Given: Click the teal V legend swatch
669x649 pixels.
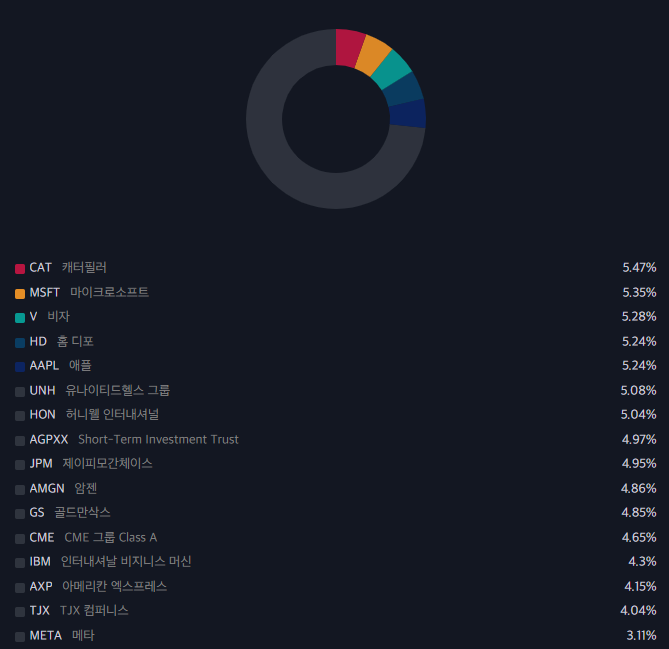Looking at the screenshot, I should (x=20, y=317).
